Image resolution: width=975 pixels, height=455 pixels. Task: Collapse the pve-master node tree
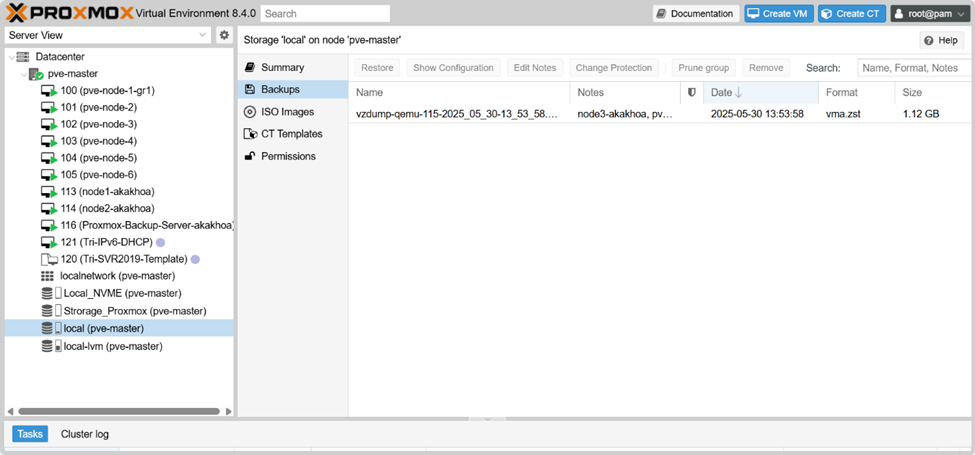22,74
